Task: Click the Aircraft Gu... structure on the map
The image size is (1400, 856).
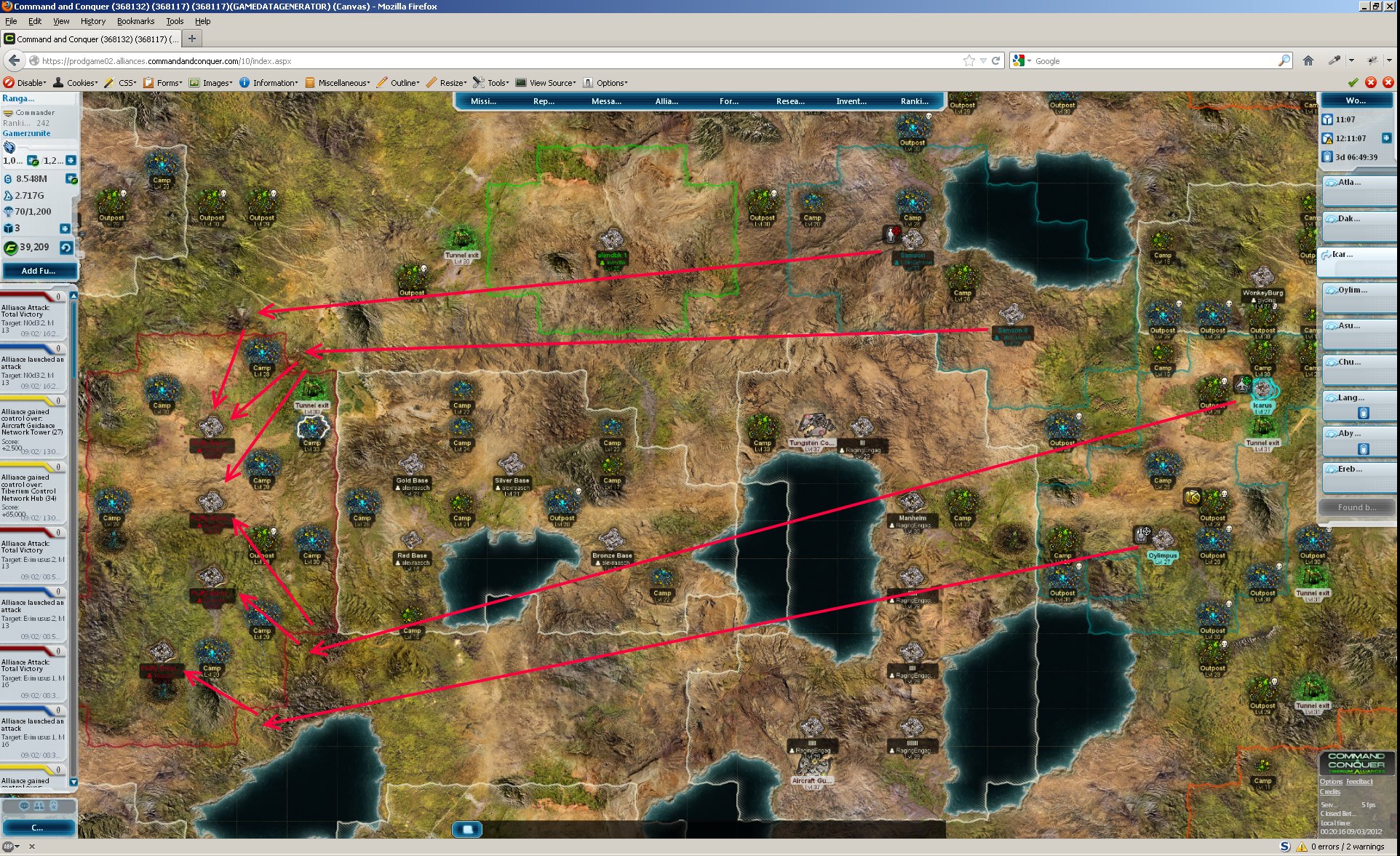Action: pyautogui.click(x=811, y=769)
